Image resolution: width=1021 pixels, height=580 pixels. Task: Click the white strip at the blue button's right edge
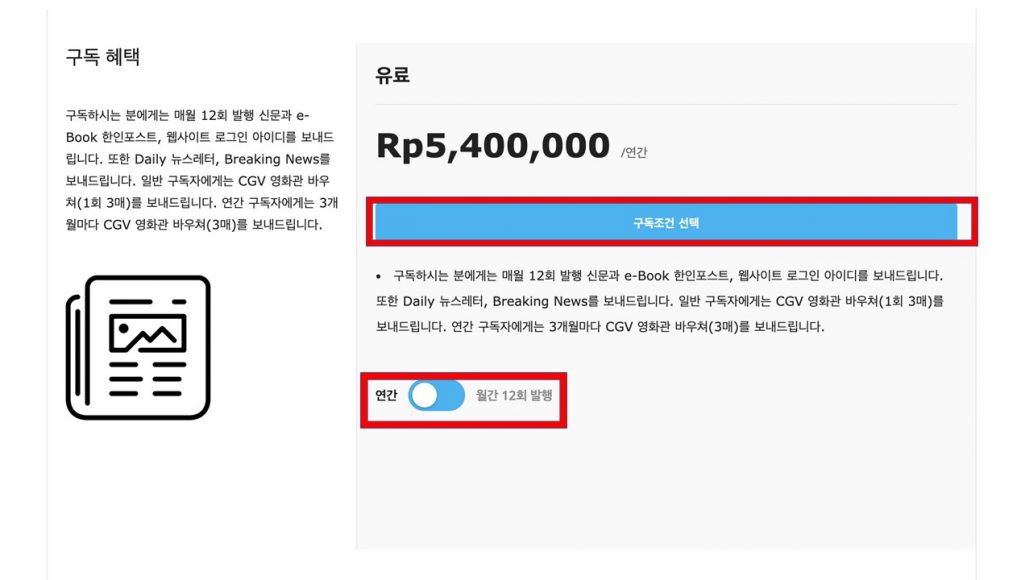[963, 222]
